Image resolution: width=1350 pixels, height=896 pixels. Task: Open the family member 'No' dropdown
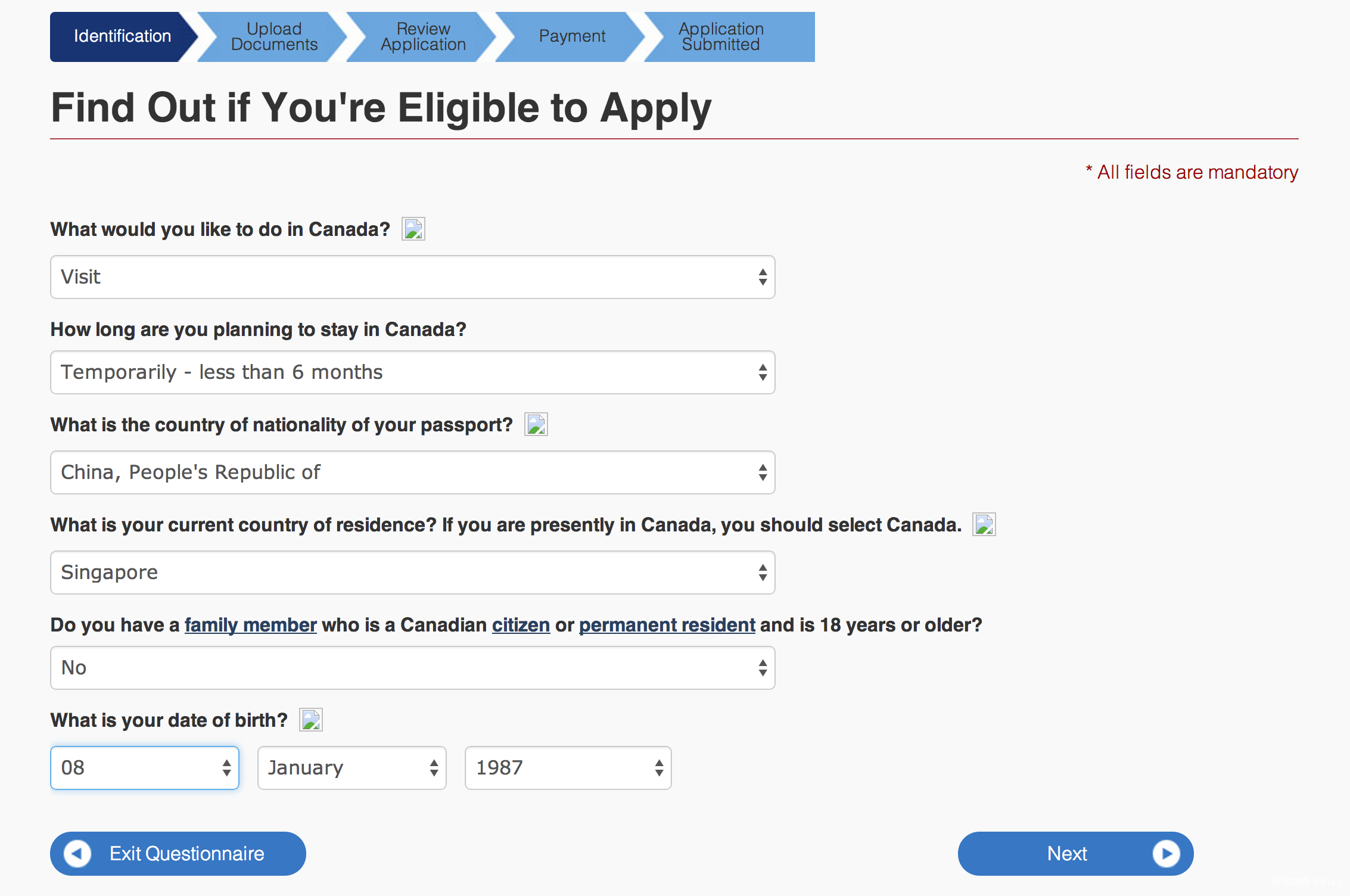point(412,668)
